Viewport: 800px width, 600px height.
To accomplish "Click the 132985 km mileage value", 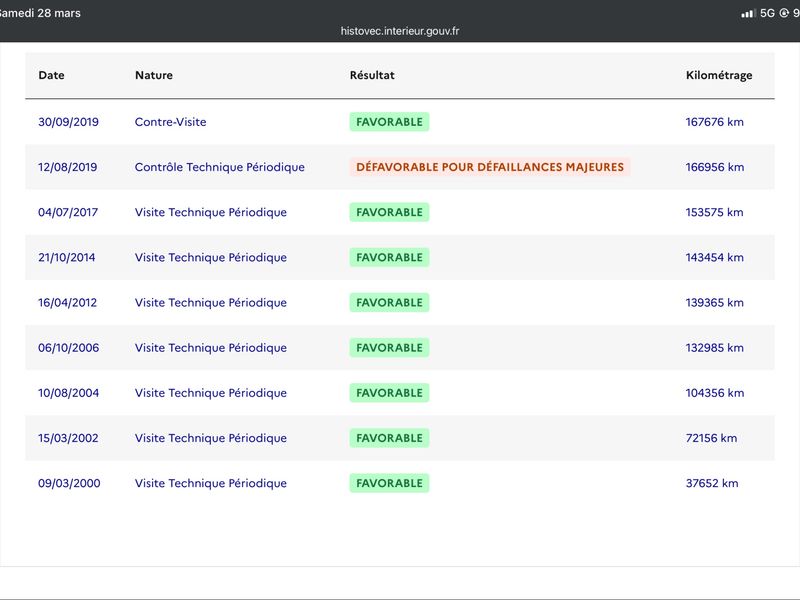I will (x=714, y=348).
